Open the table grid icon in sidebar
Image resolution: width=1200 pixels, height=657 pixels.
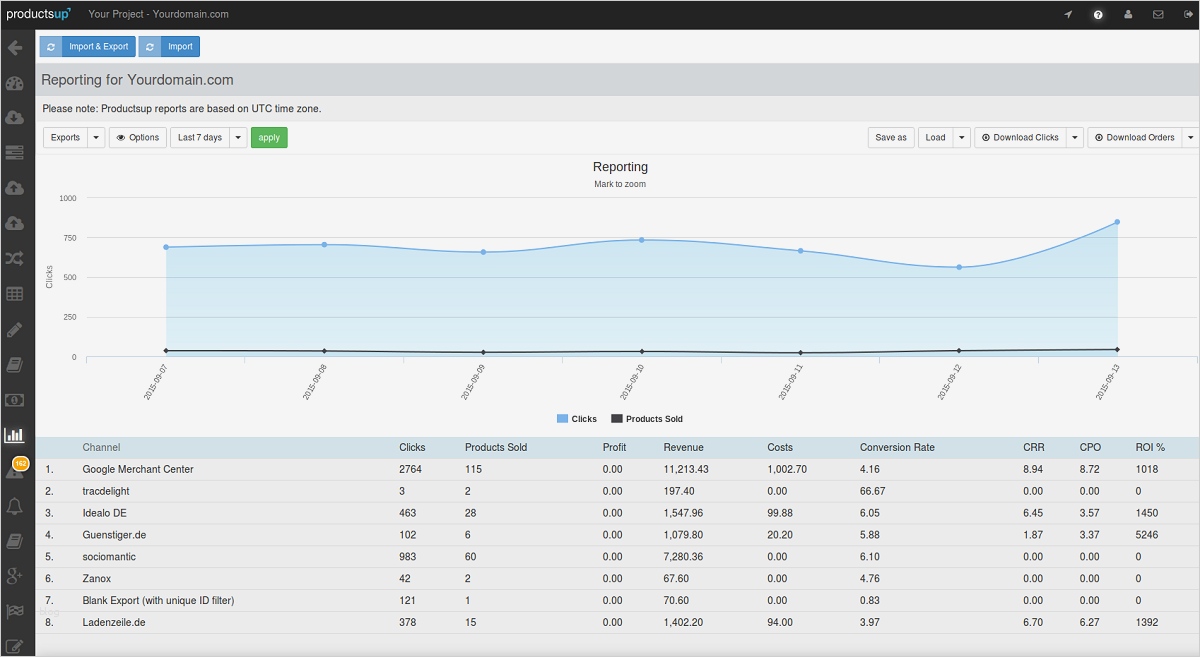[14, 294]
